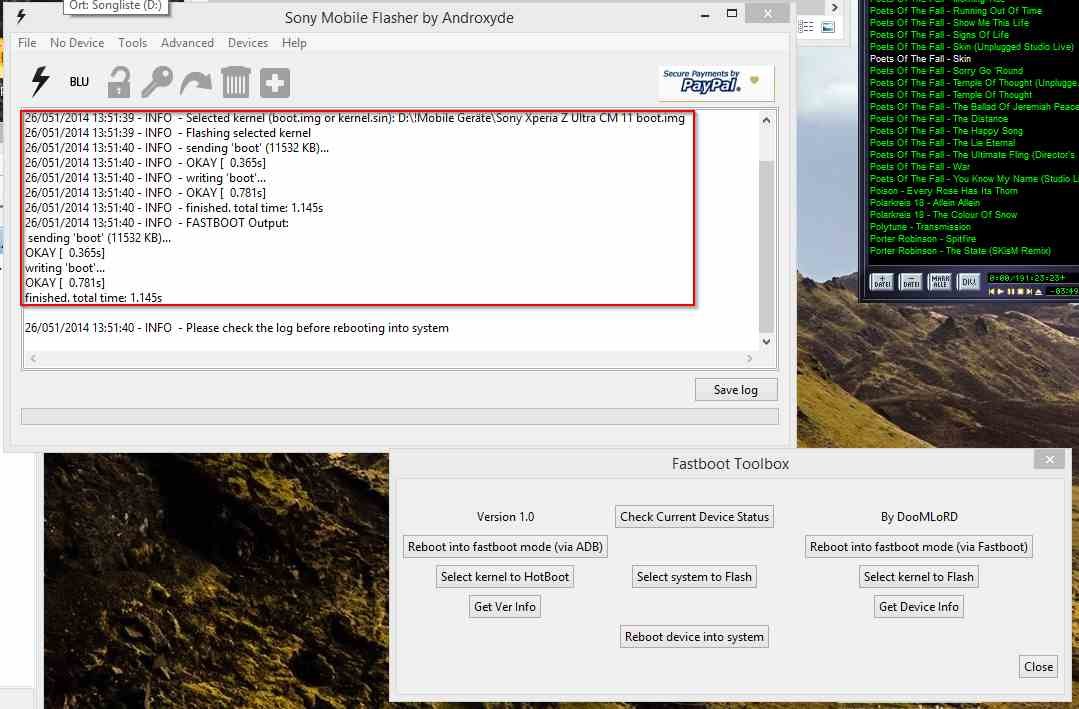
Task: Click the 'By DooMLoRD' label in Fastboot Toolbox
Action: pyautogui.click(x=919, y=517)
